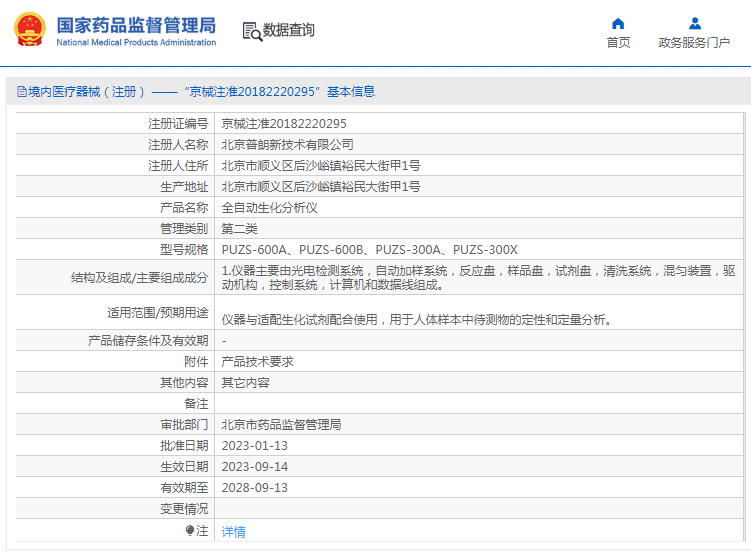Click the 变更情况 label
Screen dimensions: 751x555
point(184,509)
